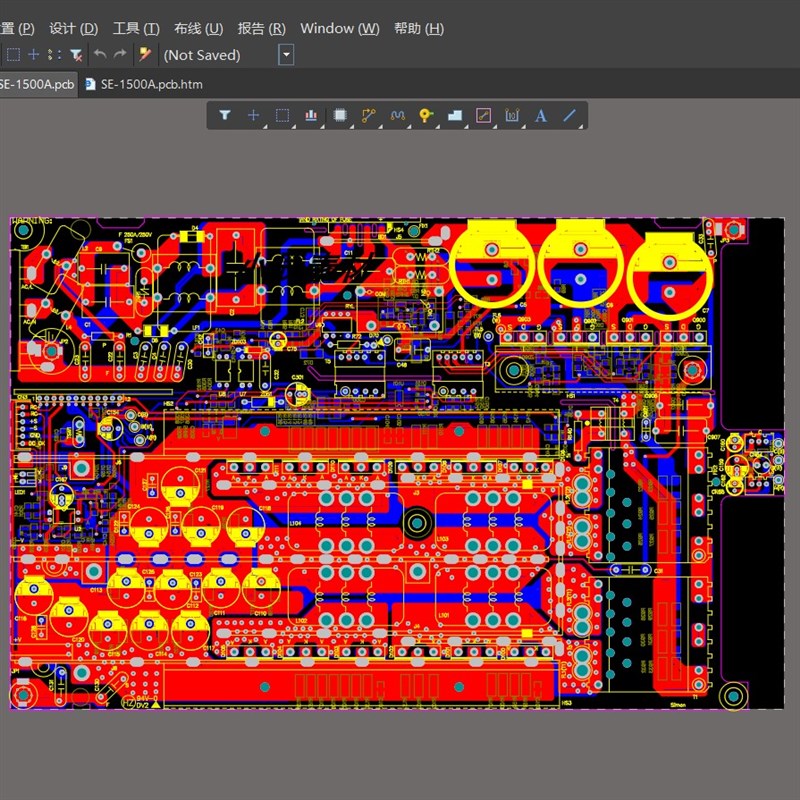Expand the (Not Saved) dropdown arrow
Viewport: 800px width, 800px height.
[x=286, y=55]
